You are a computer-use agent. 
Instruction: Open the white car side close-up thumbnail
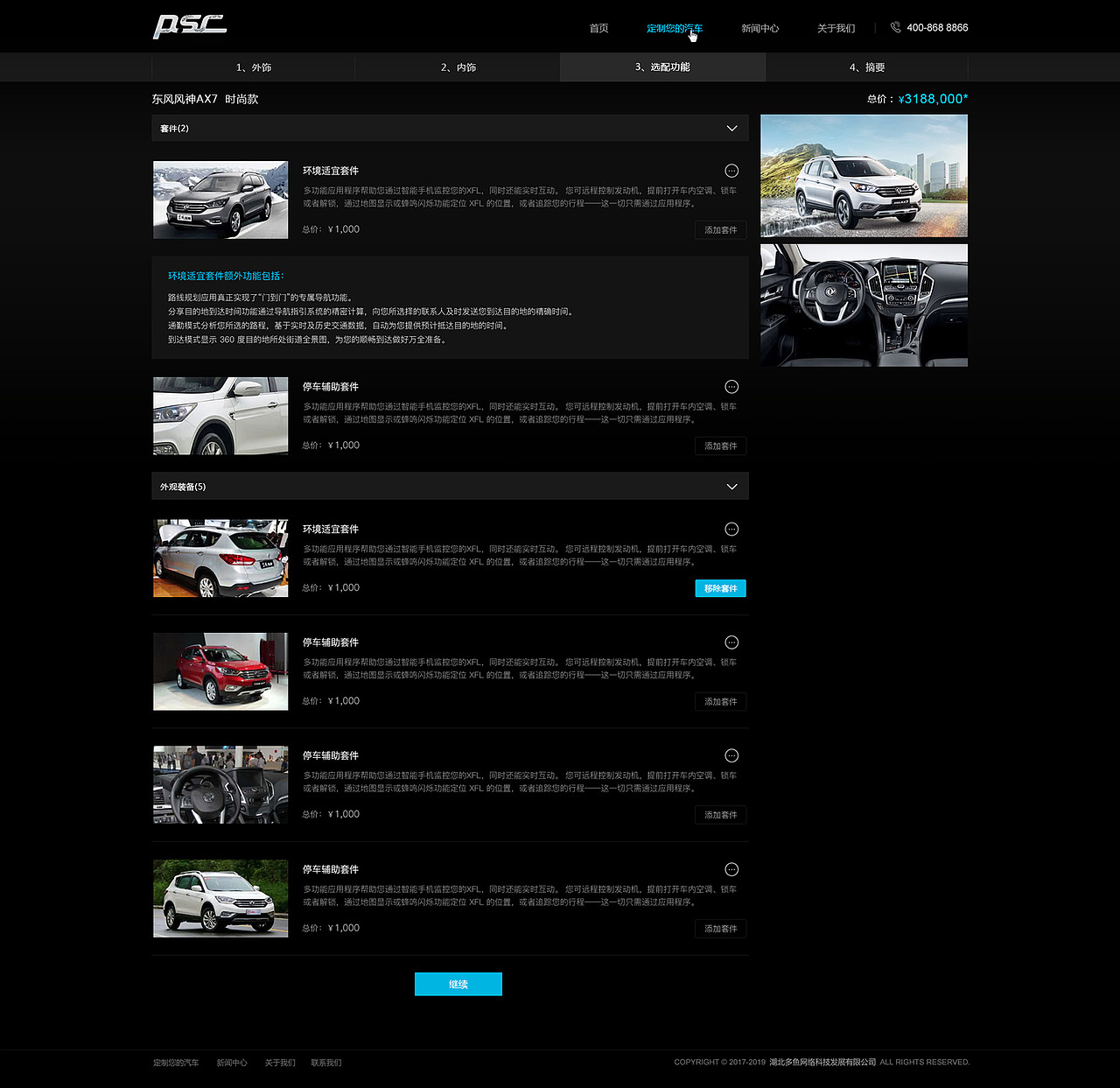click(x=220, y=416)
